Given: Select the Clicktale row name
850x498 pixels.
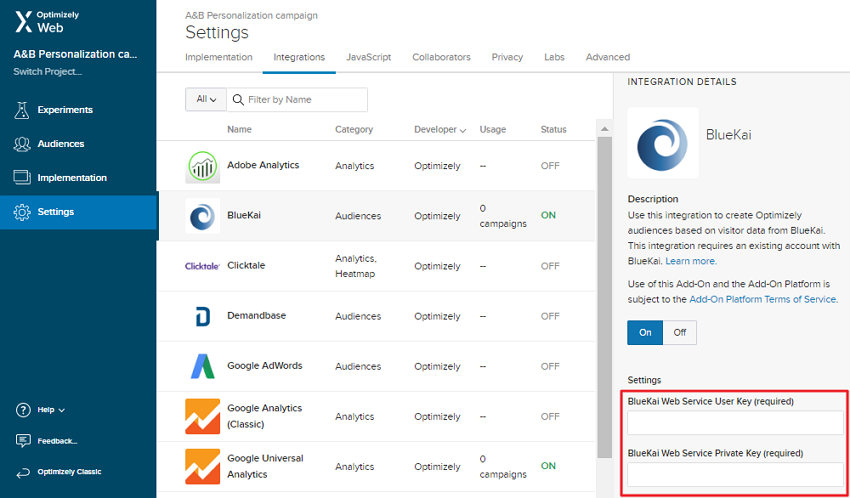Looking at the screenshot, I should click(246, 266).
